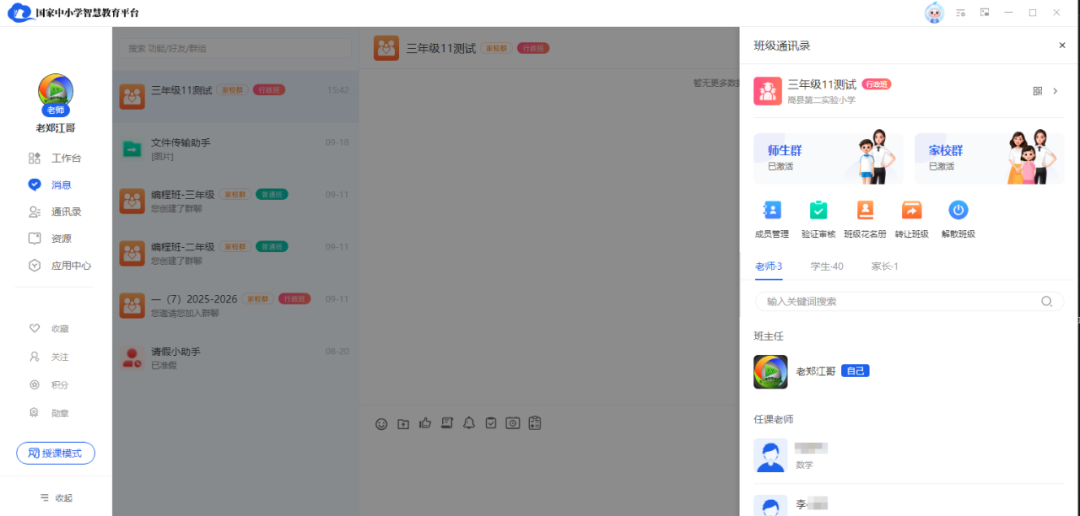Screen dimensions: 1080x516
Task: Open the 家校群 card
Action: pos(989,158)
